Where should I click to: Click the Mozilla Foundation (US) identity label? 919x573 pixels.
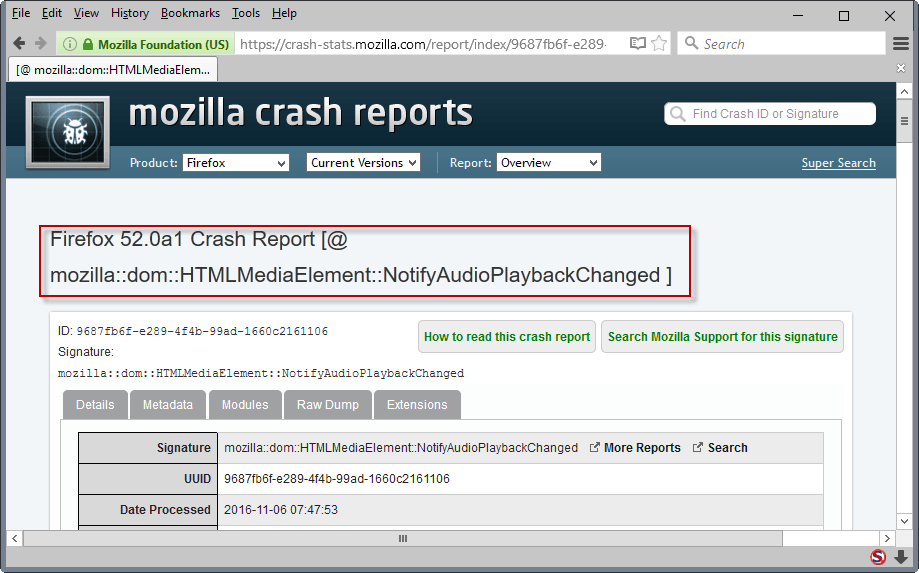[164, 45]
